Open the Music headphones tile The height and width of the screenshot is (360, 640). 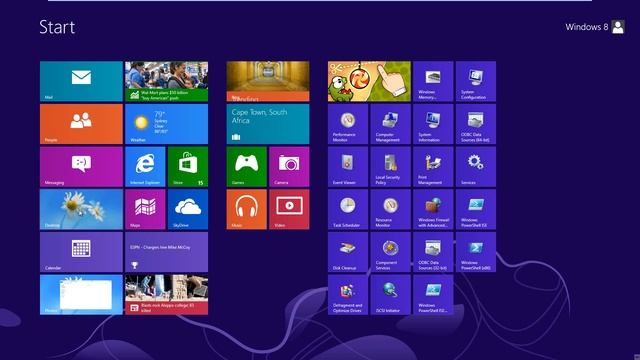pos(247,209)
